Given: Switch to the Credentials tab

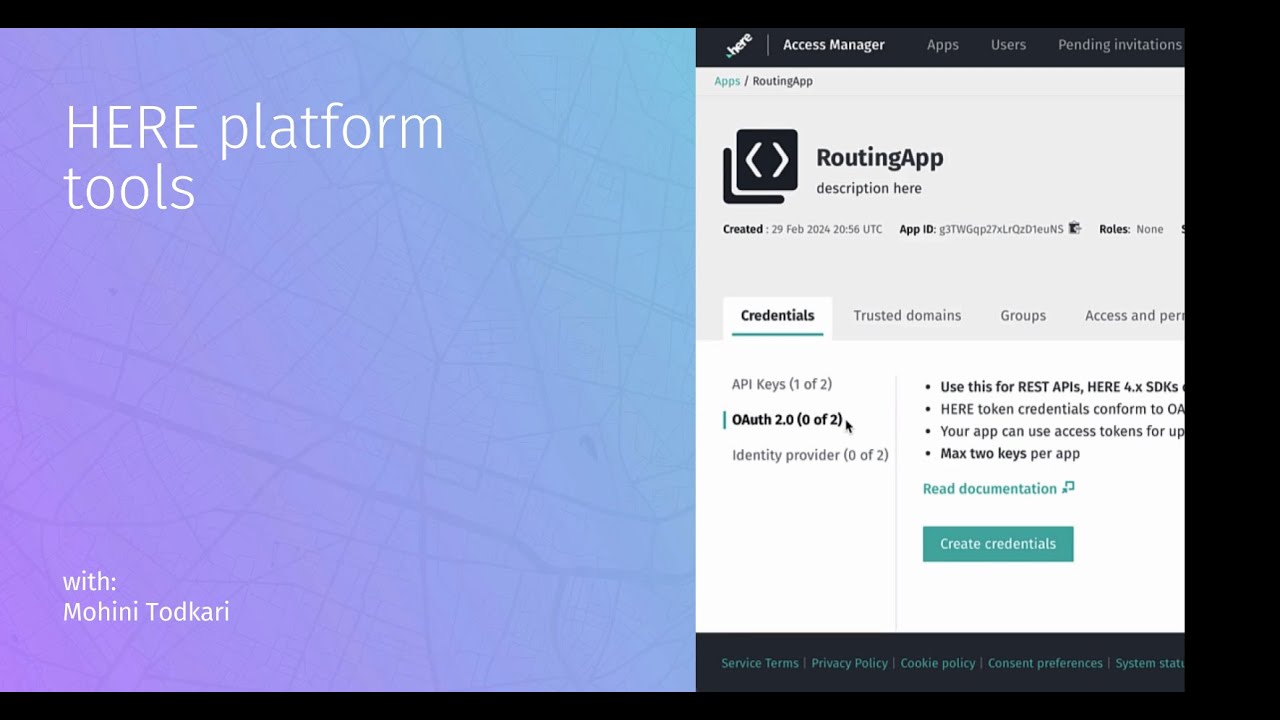Looking at the screenshot, I should pyautogui.click(x=777, y=315).
